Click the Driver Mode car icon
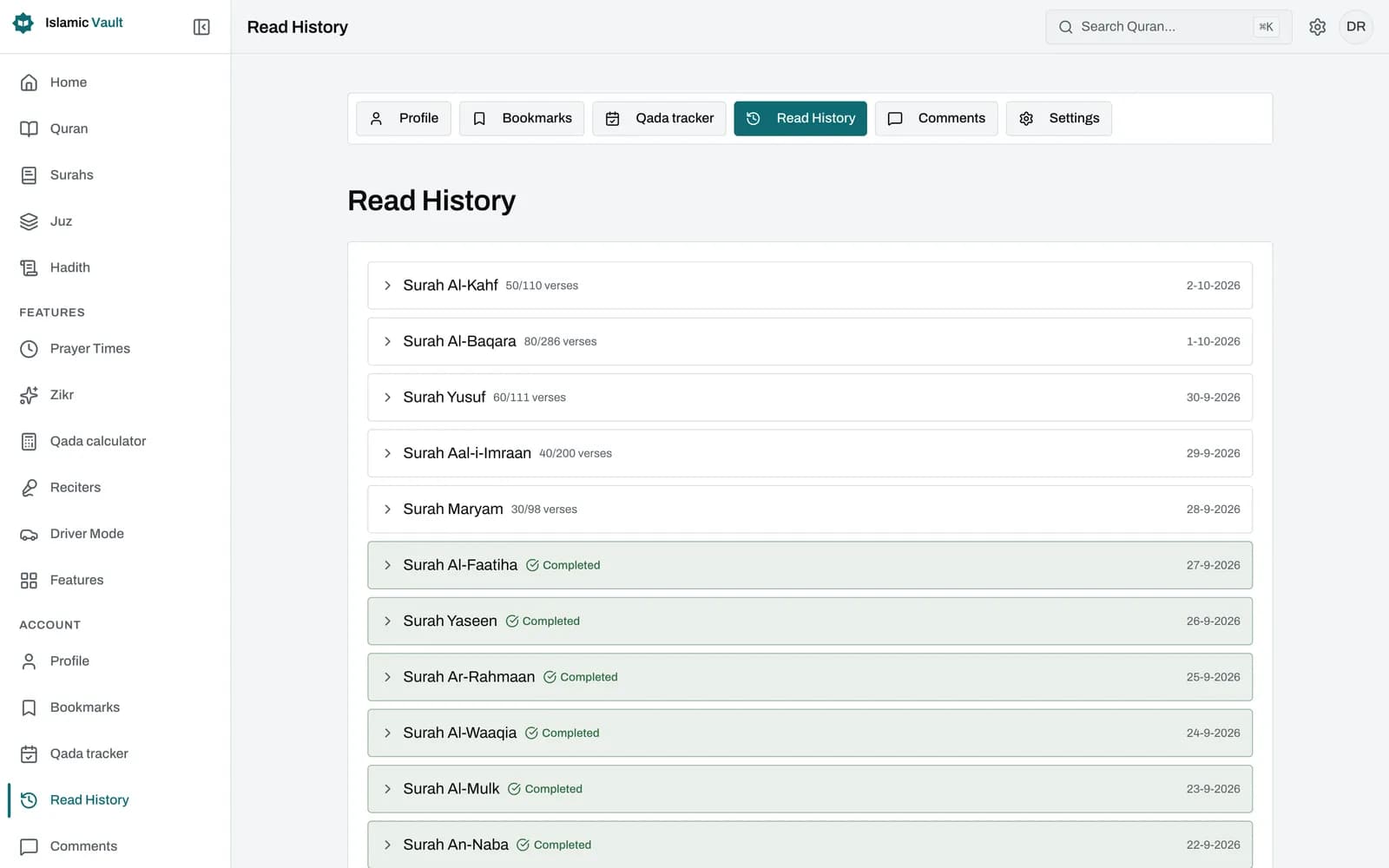 (x=29, y=534)
